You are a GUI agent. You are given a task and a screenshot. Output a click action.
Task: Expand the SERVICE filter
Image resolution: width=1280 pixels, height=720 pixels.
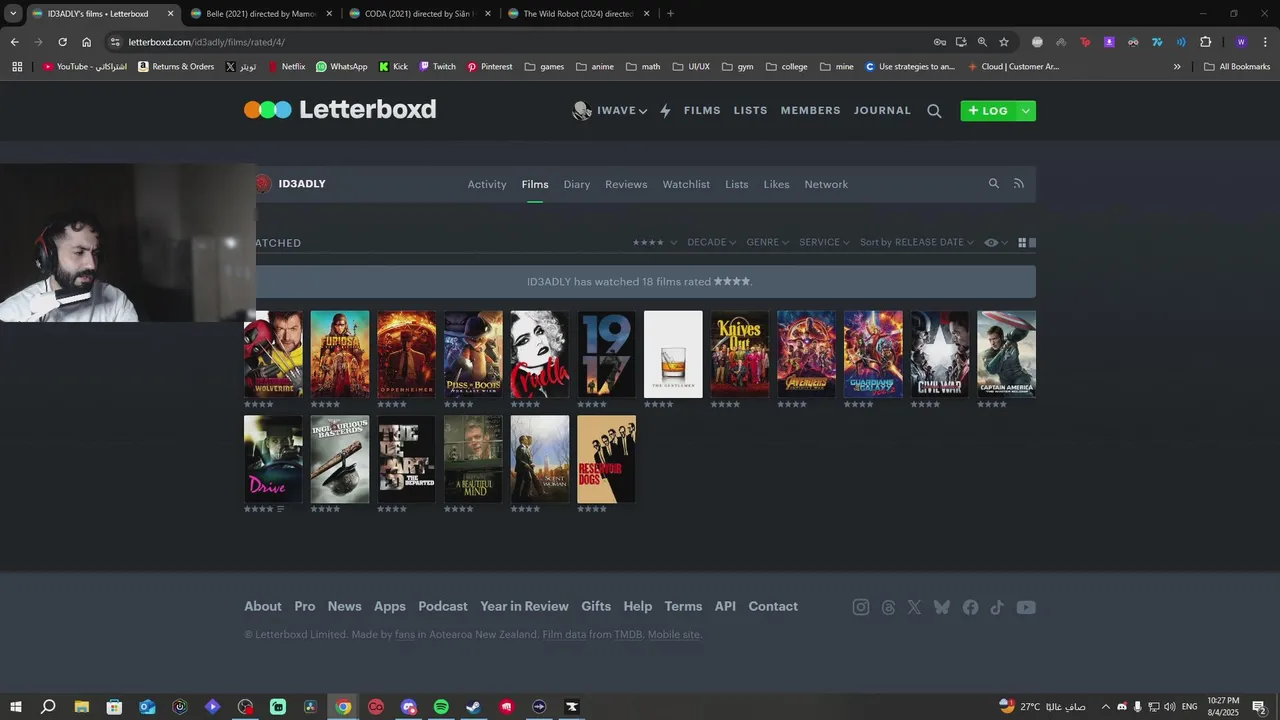coord(824,243)
